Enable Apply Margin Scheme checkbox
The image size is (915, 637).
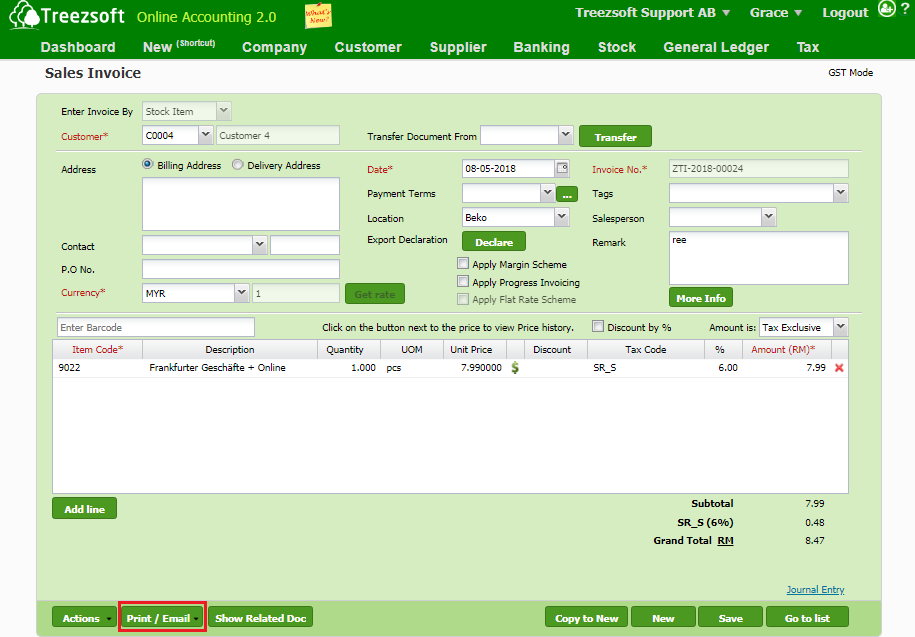coord(463,264)
